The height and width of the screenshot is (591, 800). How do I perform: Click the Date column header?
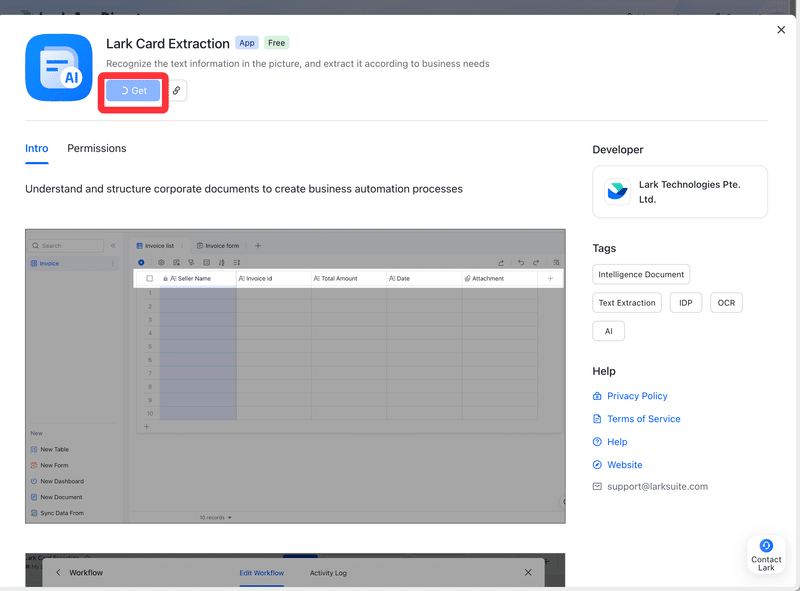[x=424, y=279]
